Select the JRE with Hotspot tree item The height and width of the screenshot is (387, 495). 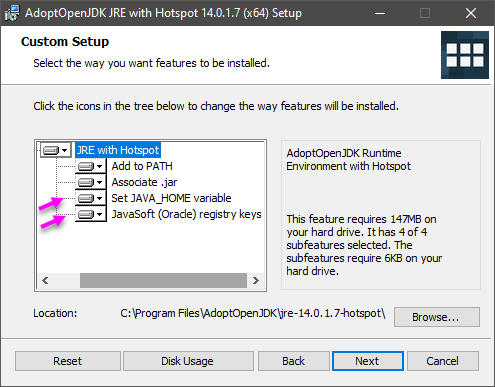tap(118, 150)
